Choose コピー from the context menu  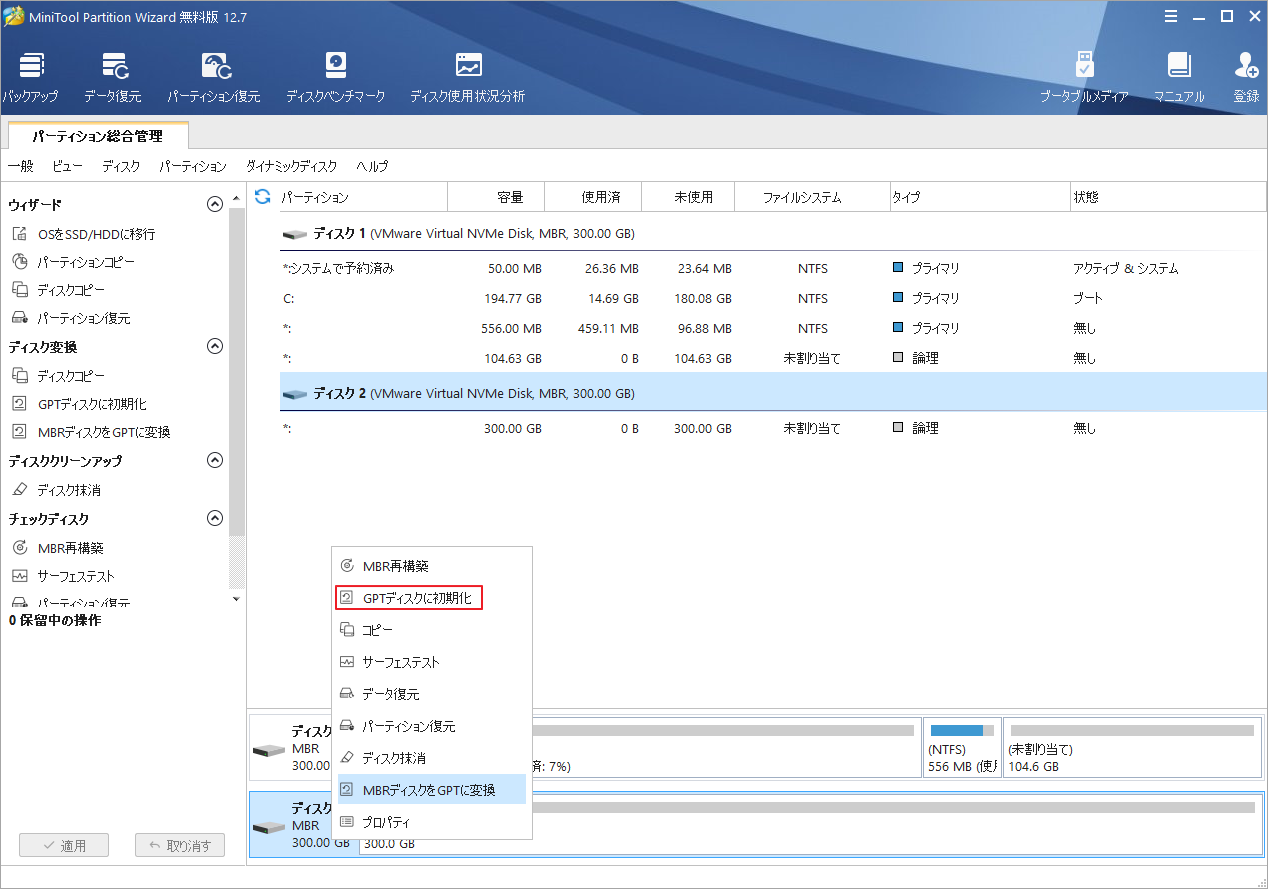click(x=431, y=630)
